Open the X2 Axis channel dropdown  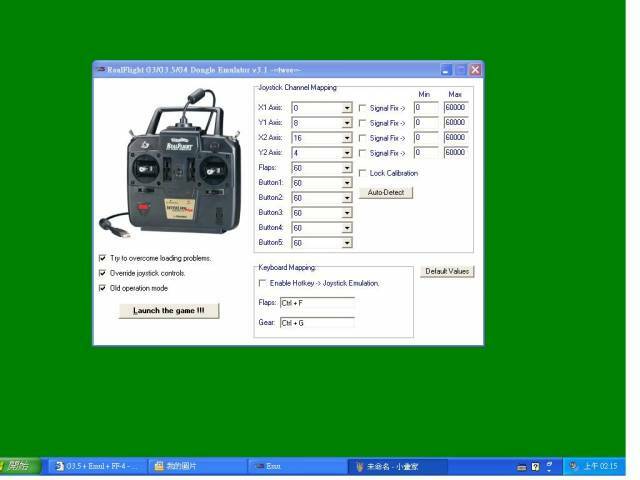347,138
